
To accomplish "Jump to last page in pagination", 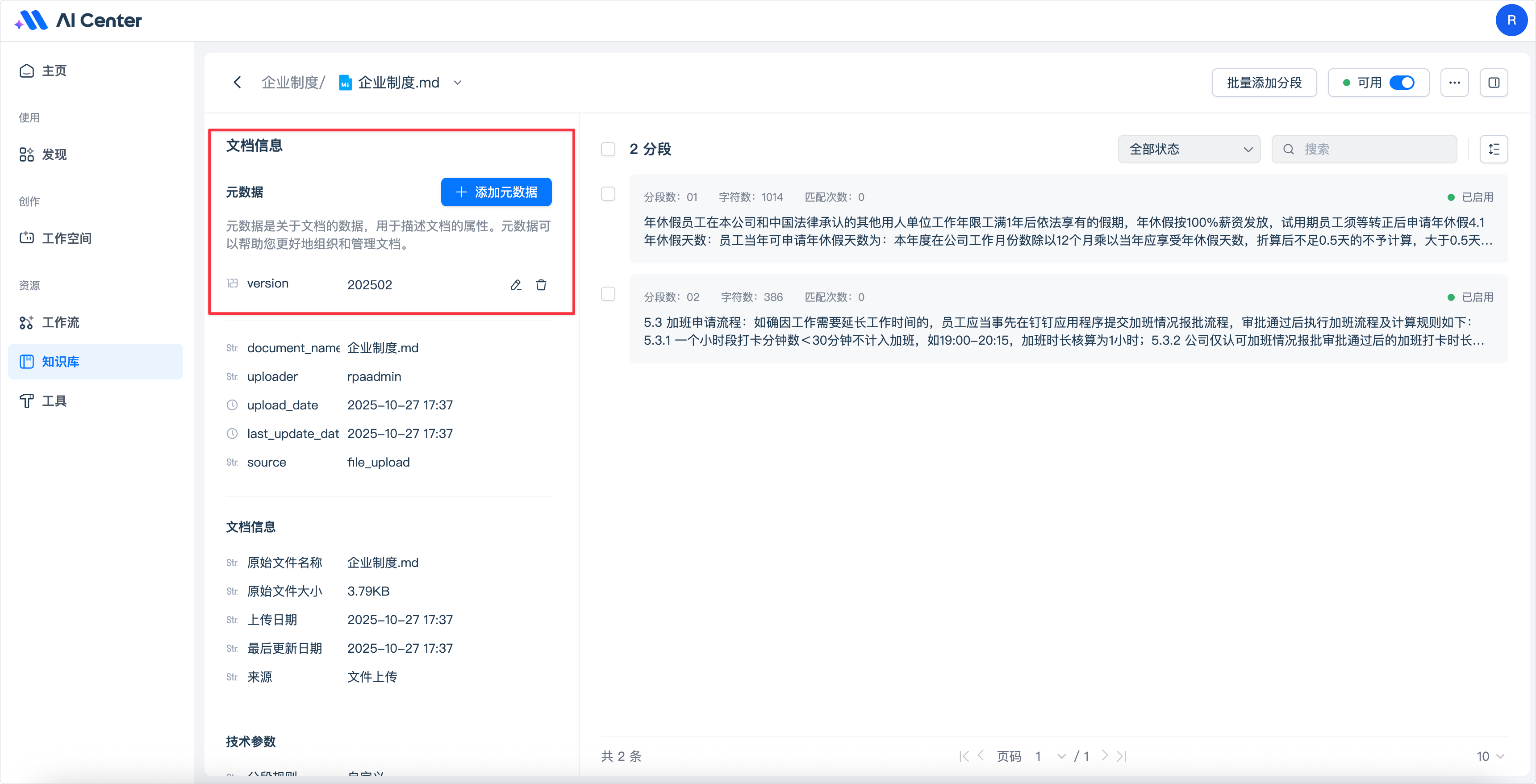I will click(x=1122, y=756).
